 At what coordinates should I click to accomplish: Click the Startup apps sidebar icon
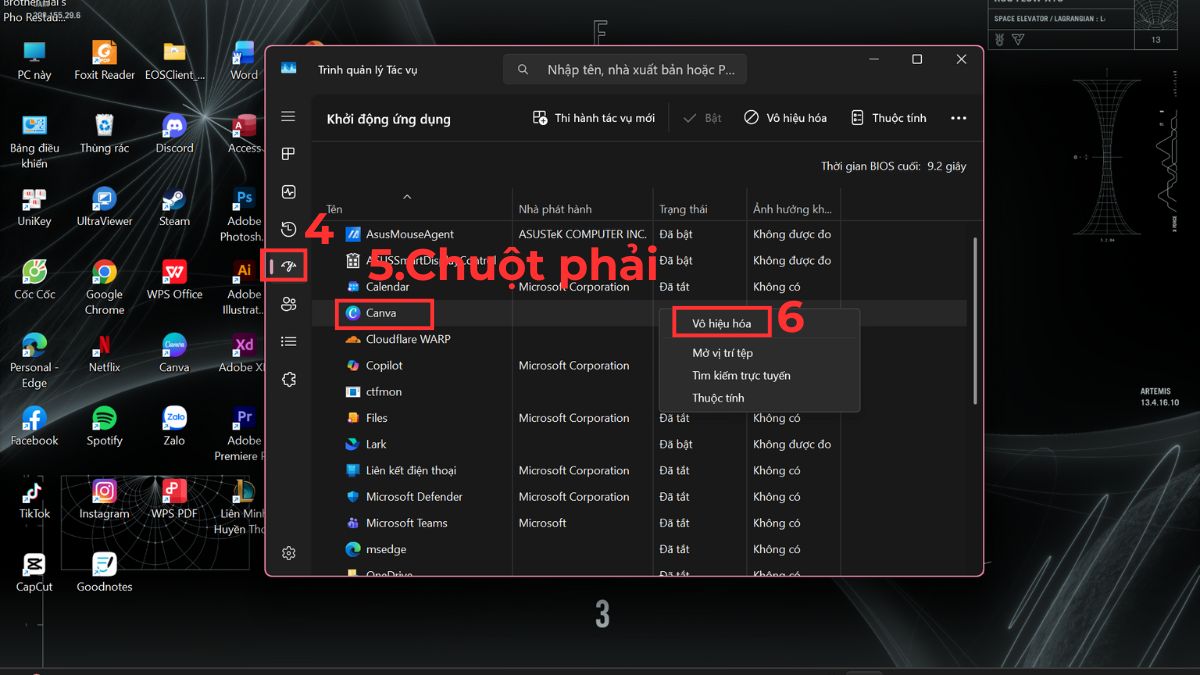click(288, 266)
